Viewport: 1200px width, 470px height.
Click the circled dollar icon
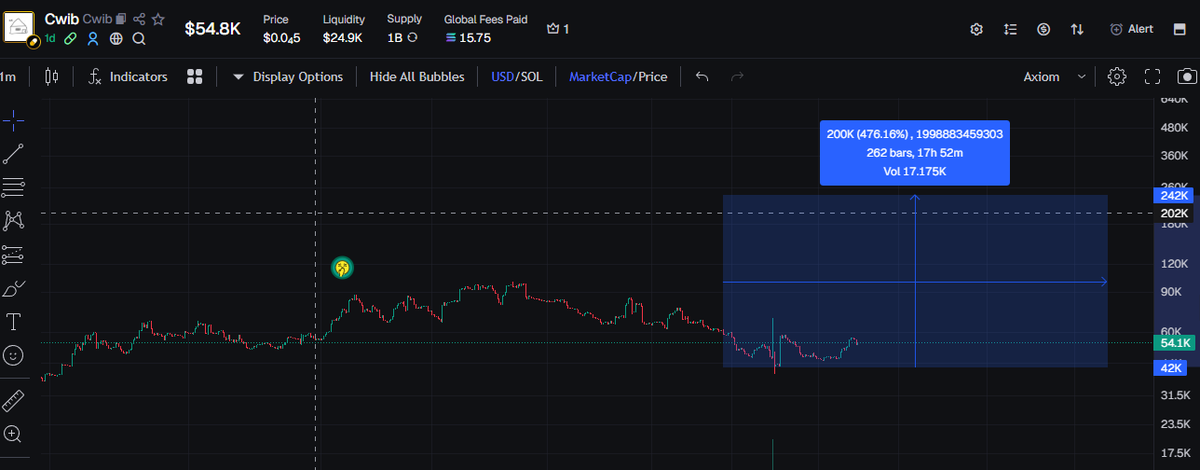1044,29
